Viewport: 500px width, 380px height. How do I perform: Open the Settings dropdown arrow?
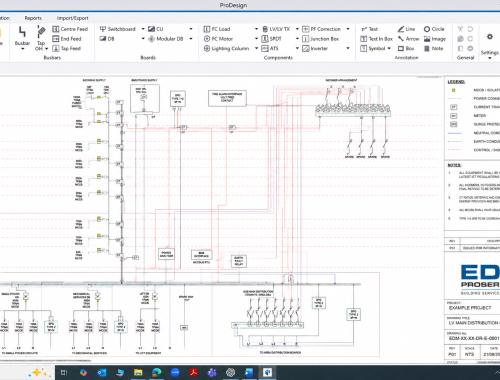490,58
